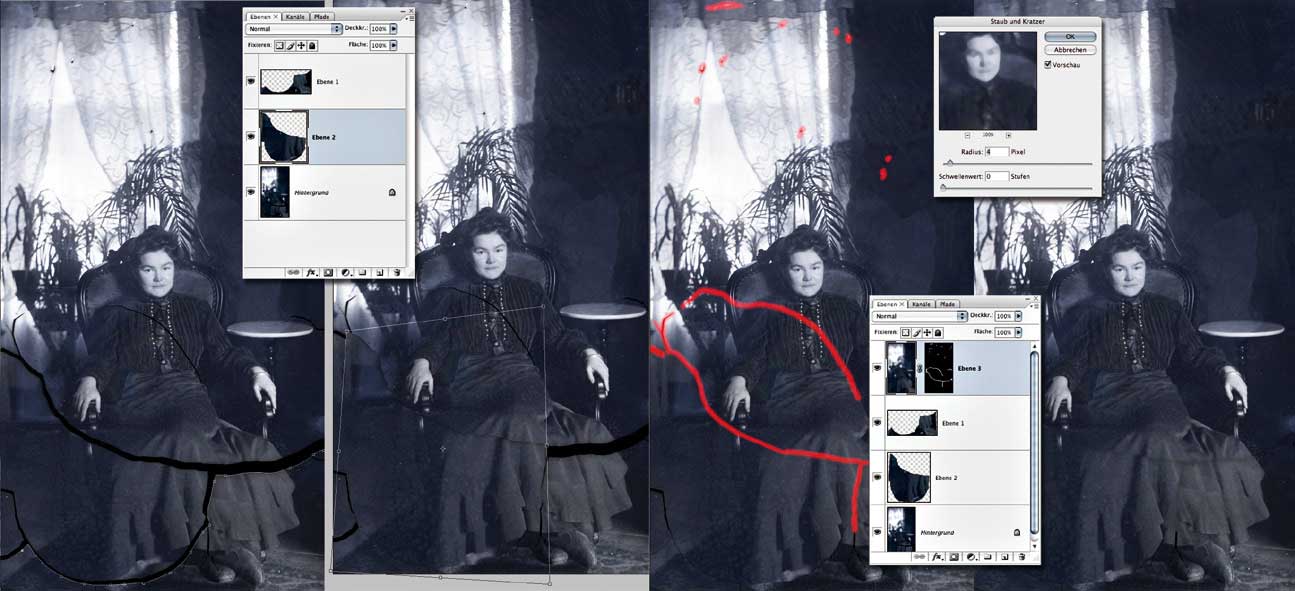Create new group icon in lower Ebenen panel
Viewport: 1295px width, 591px height.
point(988,557)
